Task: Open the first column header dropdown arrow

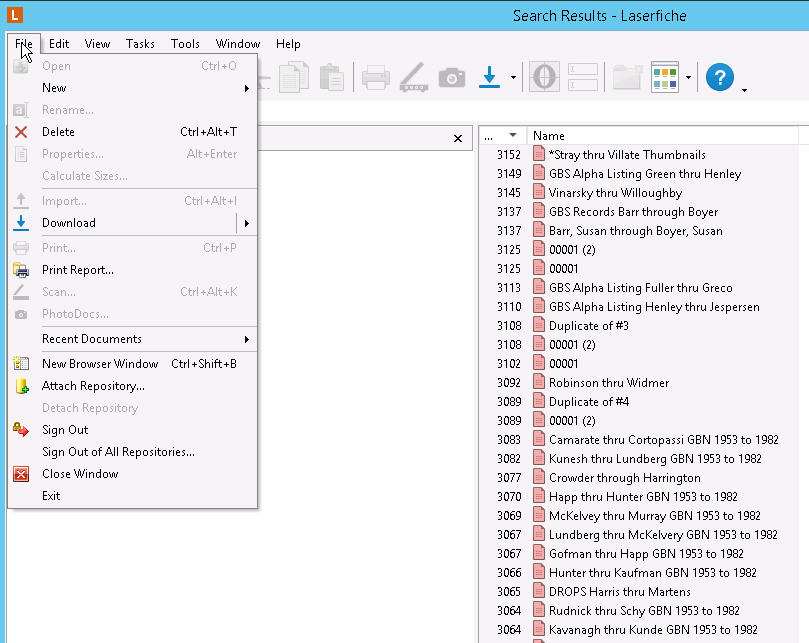Action: point(512,135)
